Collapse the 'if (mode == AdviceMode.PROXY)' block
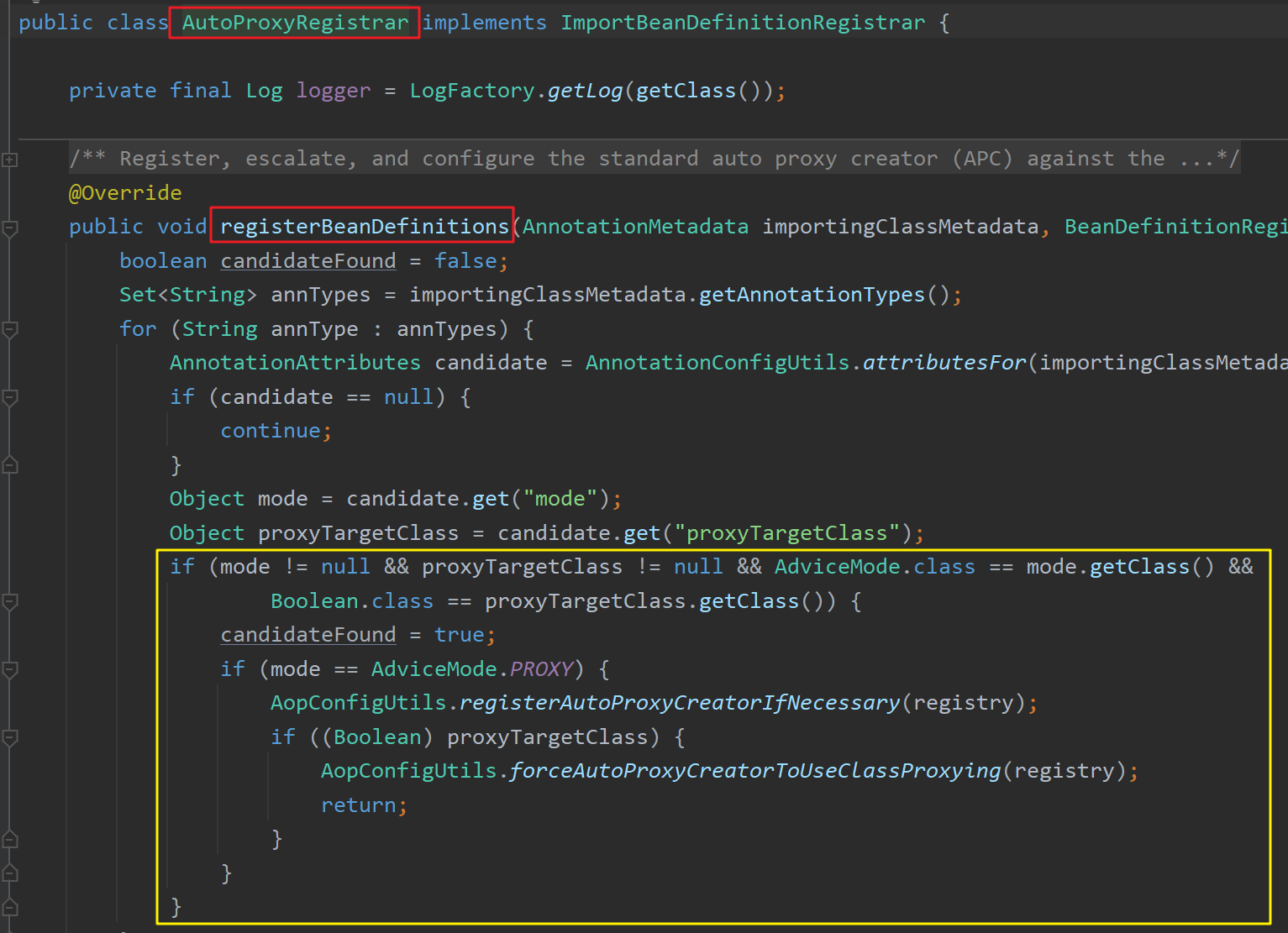The image size is (1288, 933). point(10,669)
